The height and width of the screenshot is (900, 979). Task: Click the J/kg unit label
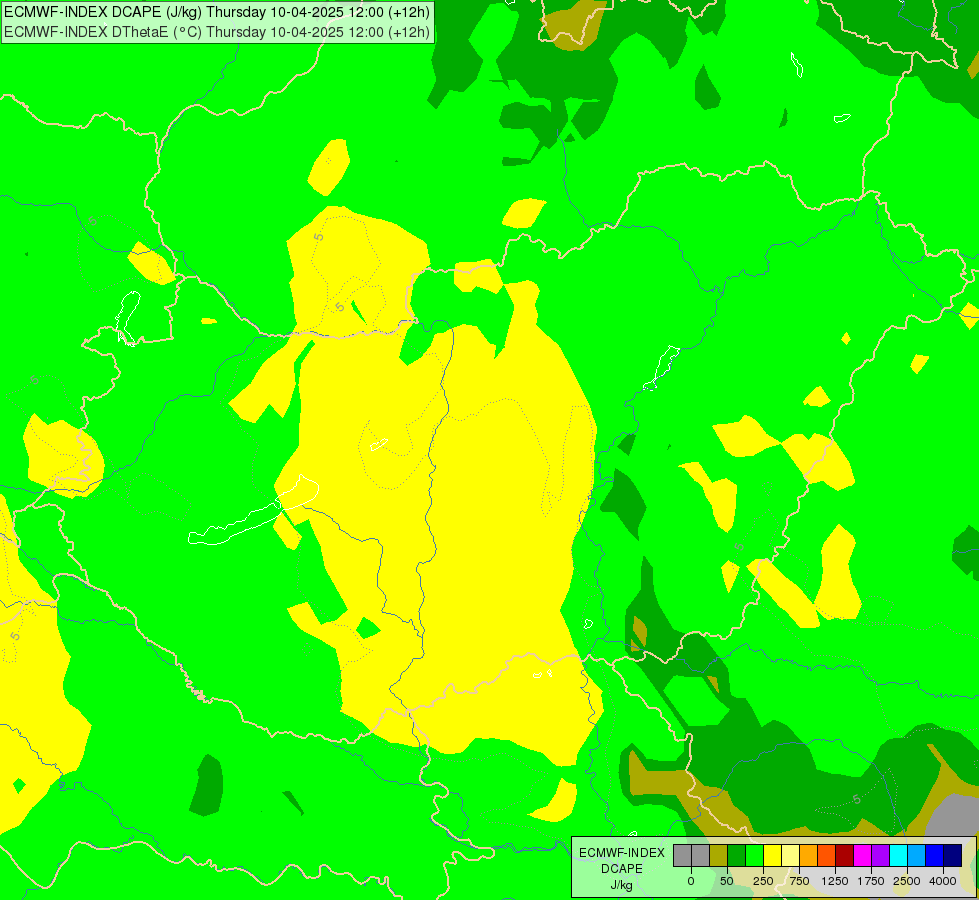[x=622, y=885]
